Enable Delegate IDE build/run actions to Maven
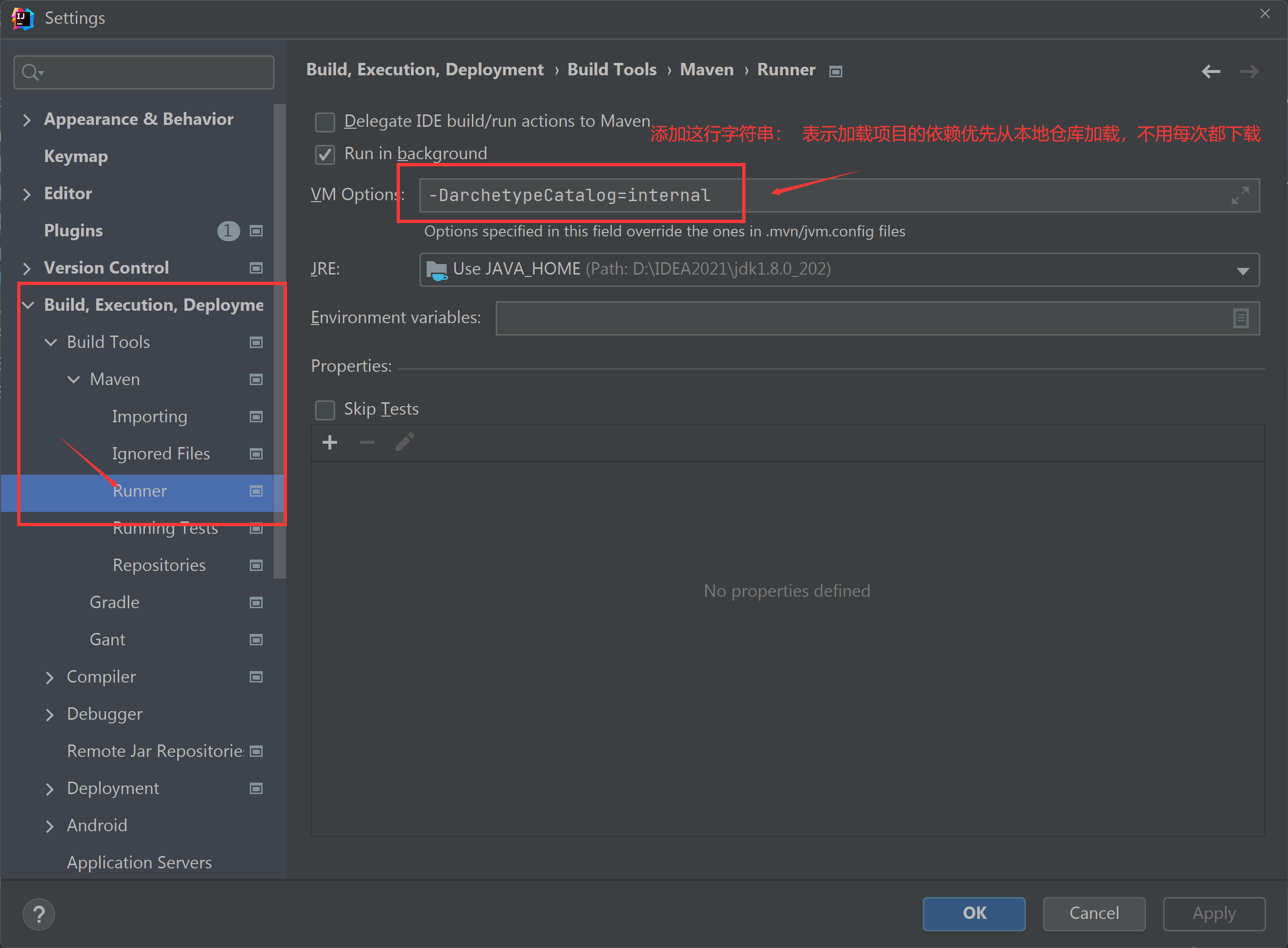The image size is (1288, 948). (325, 122)
